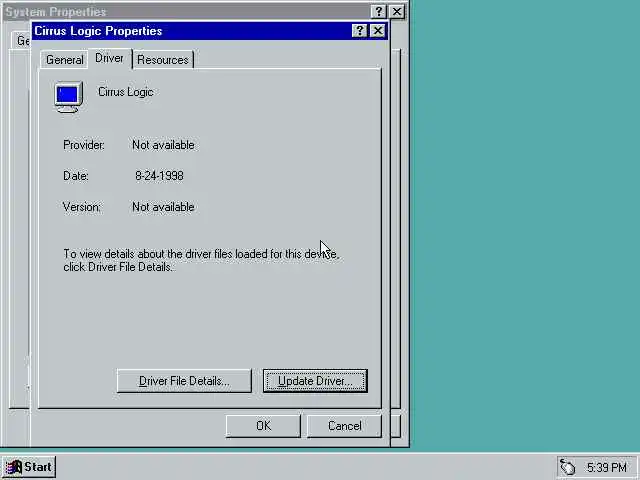Click the help button in Cirrus Logic Properties
This screenshot has height=480, width=640.
pos(359,31)
